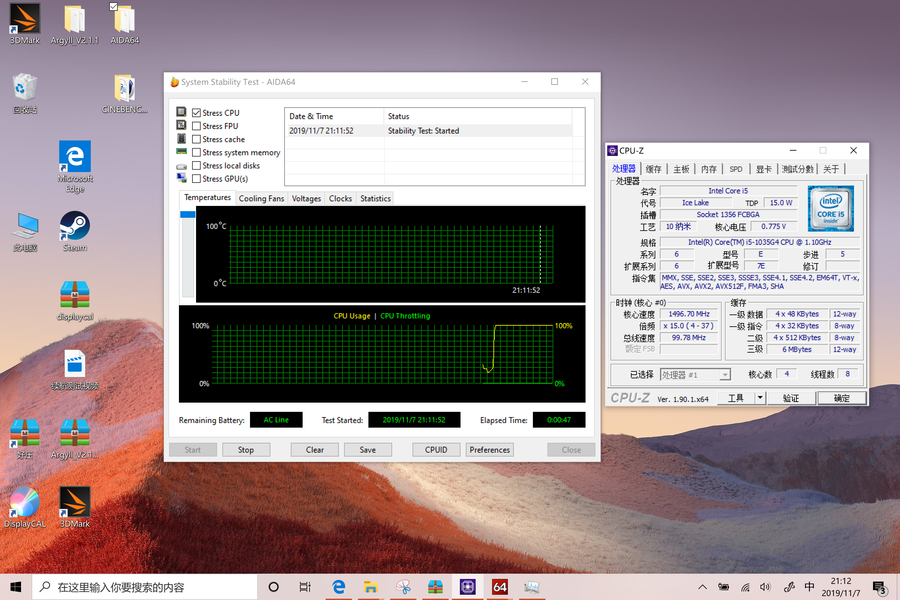Type in the taskbar search box

145,587
